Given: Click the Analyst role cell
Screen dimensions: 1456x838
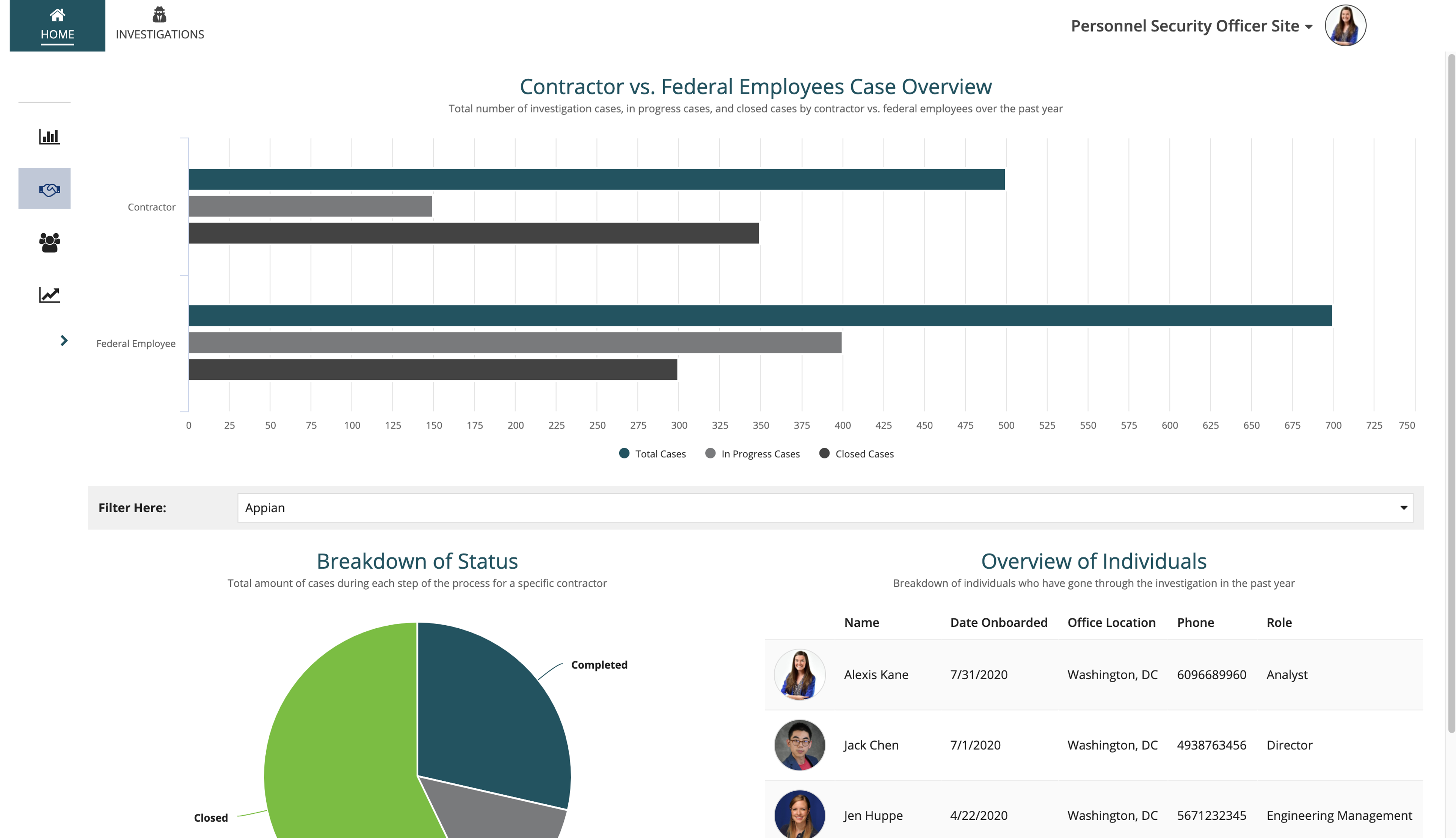Looking at the screenshot, I should pyautogui.click(x=1287, y=675).
